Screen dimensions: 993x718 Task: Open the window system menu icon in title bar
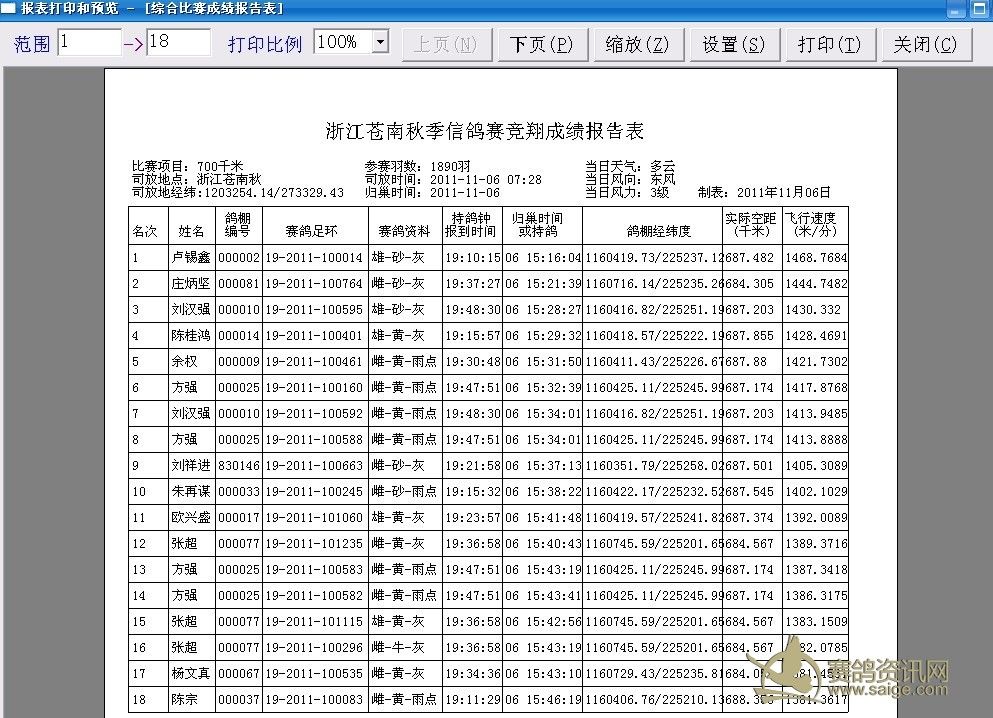(8, 8)
